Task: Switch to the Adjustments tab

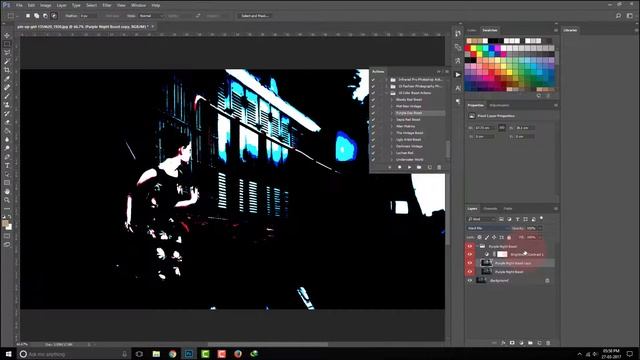Action: pos(499,105)
